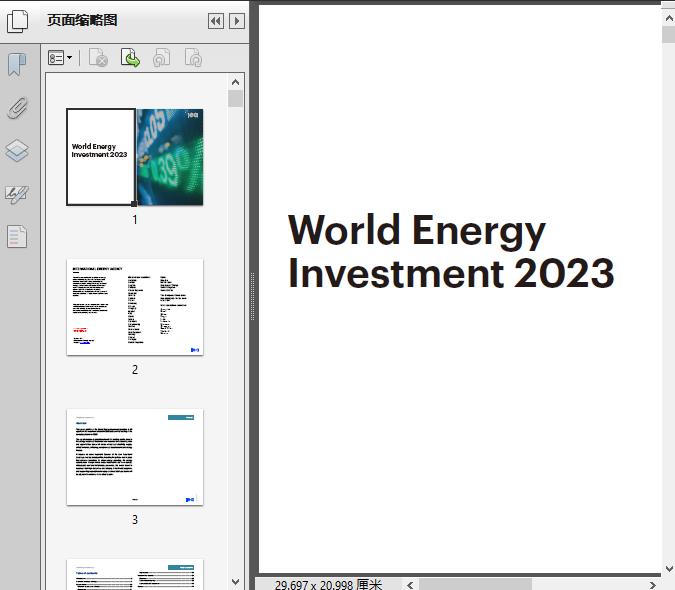Expand panel with right arrow button

[237, 21]
